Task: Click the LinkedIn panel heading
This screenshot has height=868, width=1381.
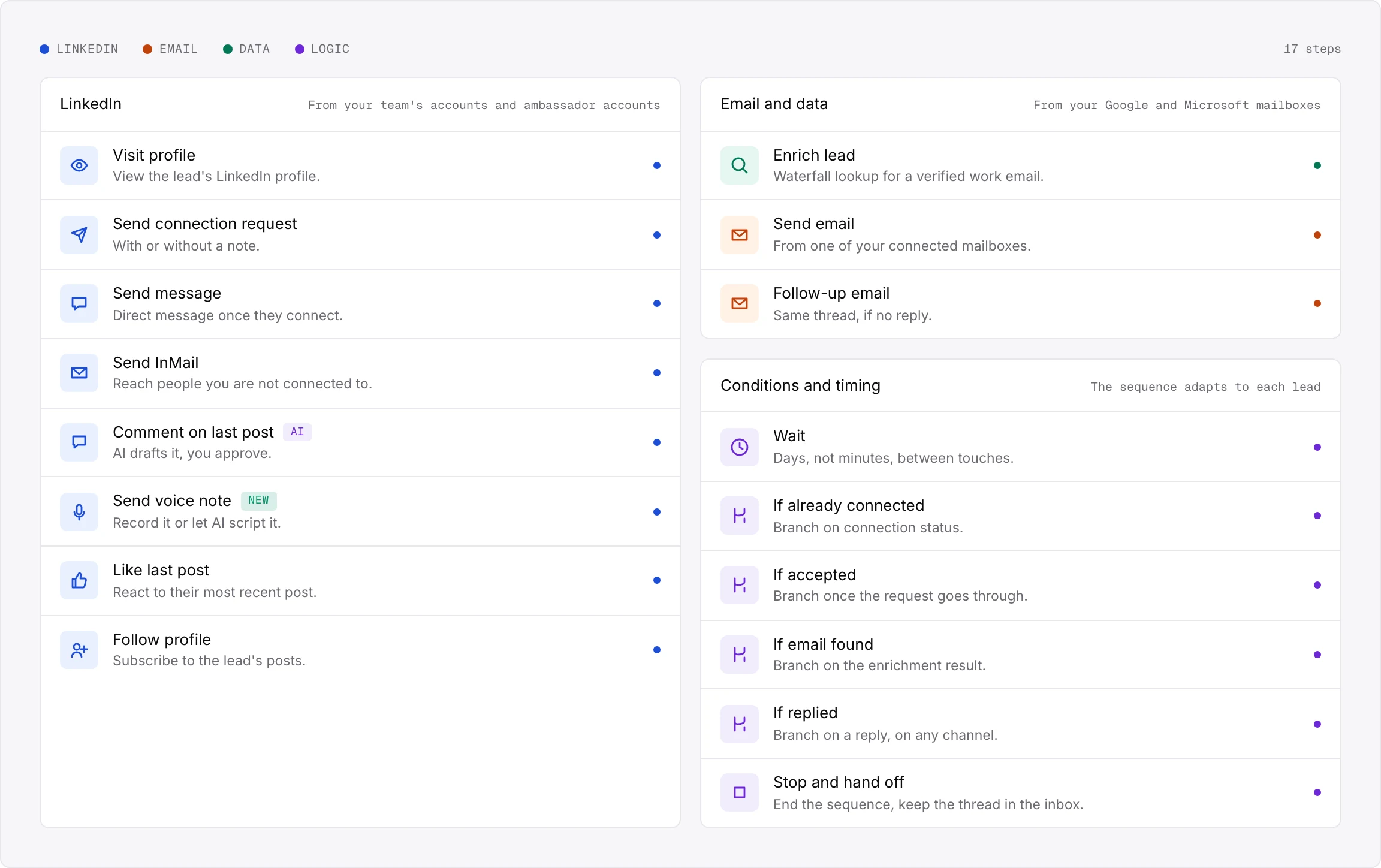Action: click(x=91, y=104)
